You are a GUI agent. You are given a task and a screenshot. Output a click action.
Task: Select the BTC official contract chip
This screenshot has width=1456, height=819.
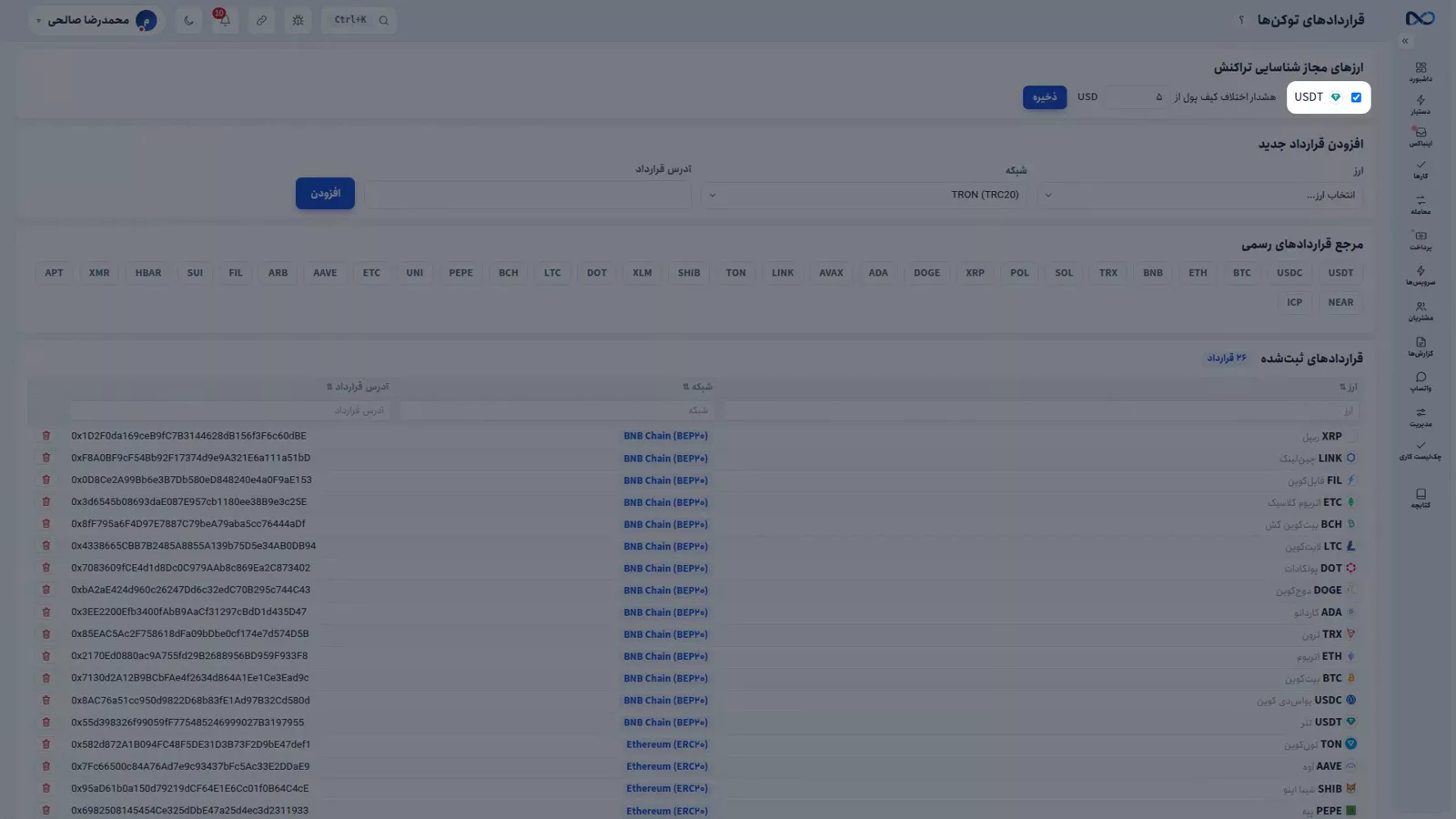tap(1242, 273)
